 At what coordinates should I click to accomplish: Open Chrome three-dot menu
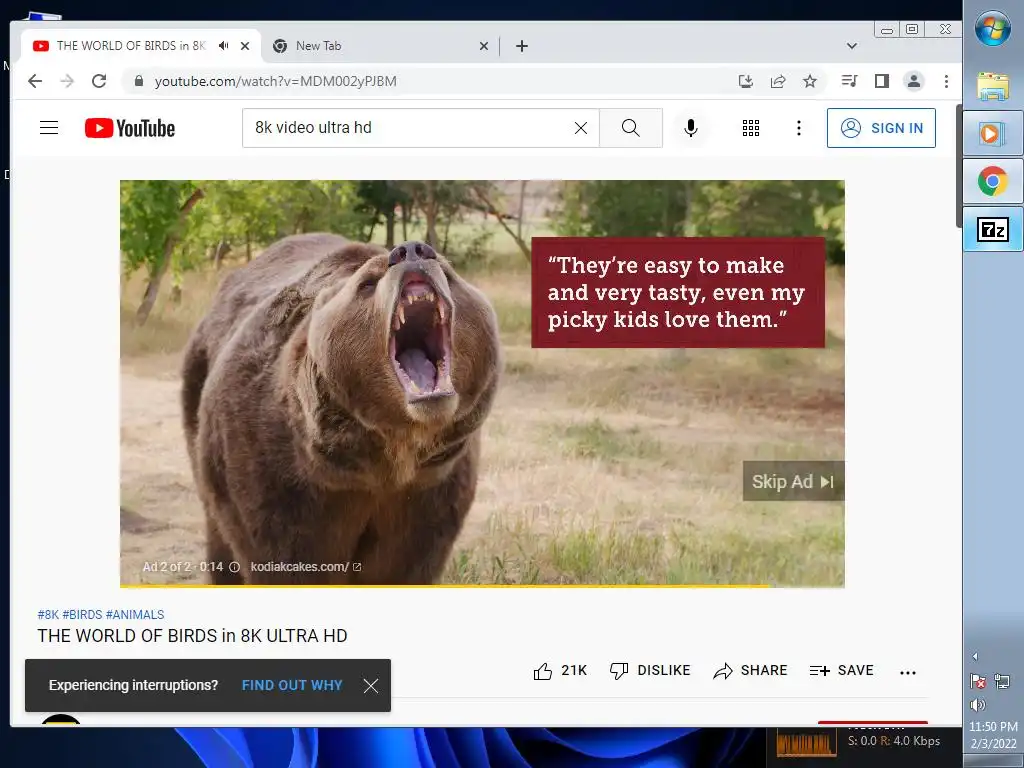946,81
